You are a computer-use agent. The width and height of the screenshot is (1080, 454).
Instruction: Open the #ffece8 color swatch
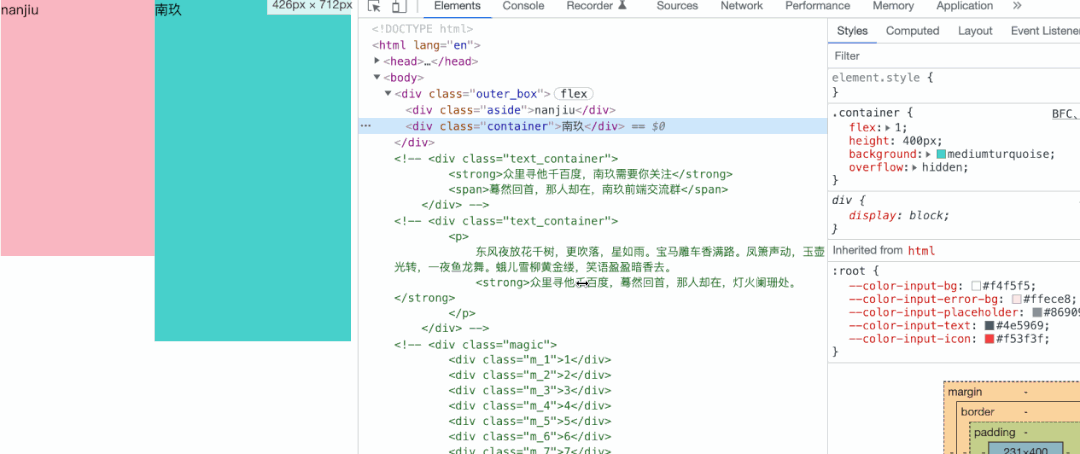point(1017,299)
